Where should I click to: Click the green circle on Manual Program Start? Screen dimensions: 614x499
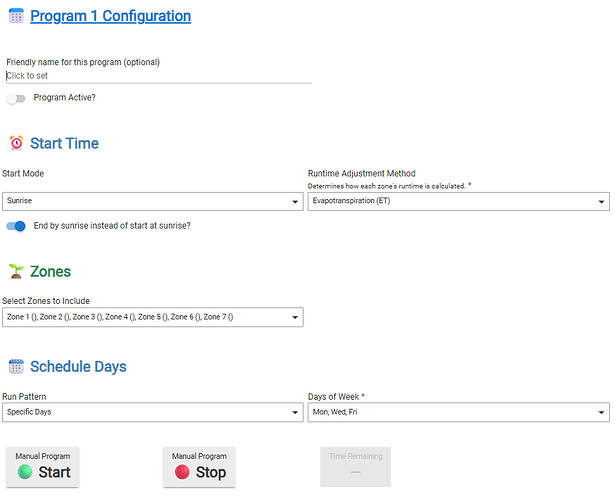pyautogui.click(x=25, y=472)
